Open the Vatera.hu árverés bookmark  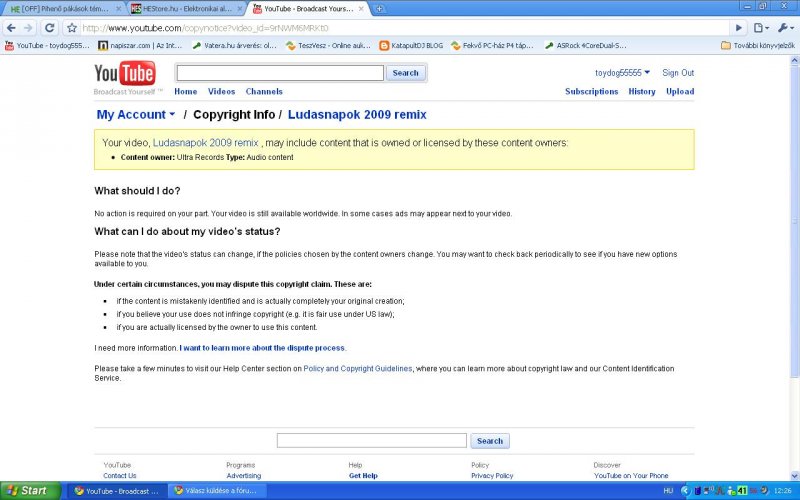pos(235,45)
